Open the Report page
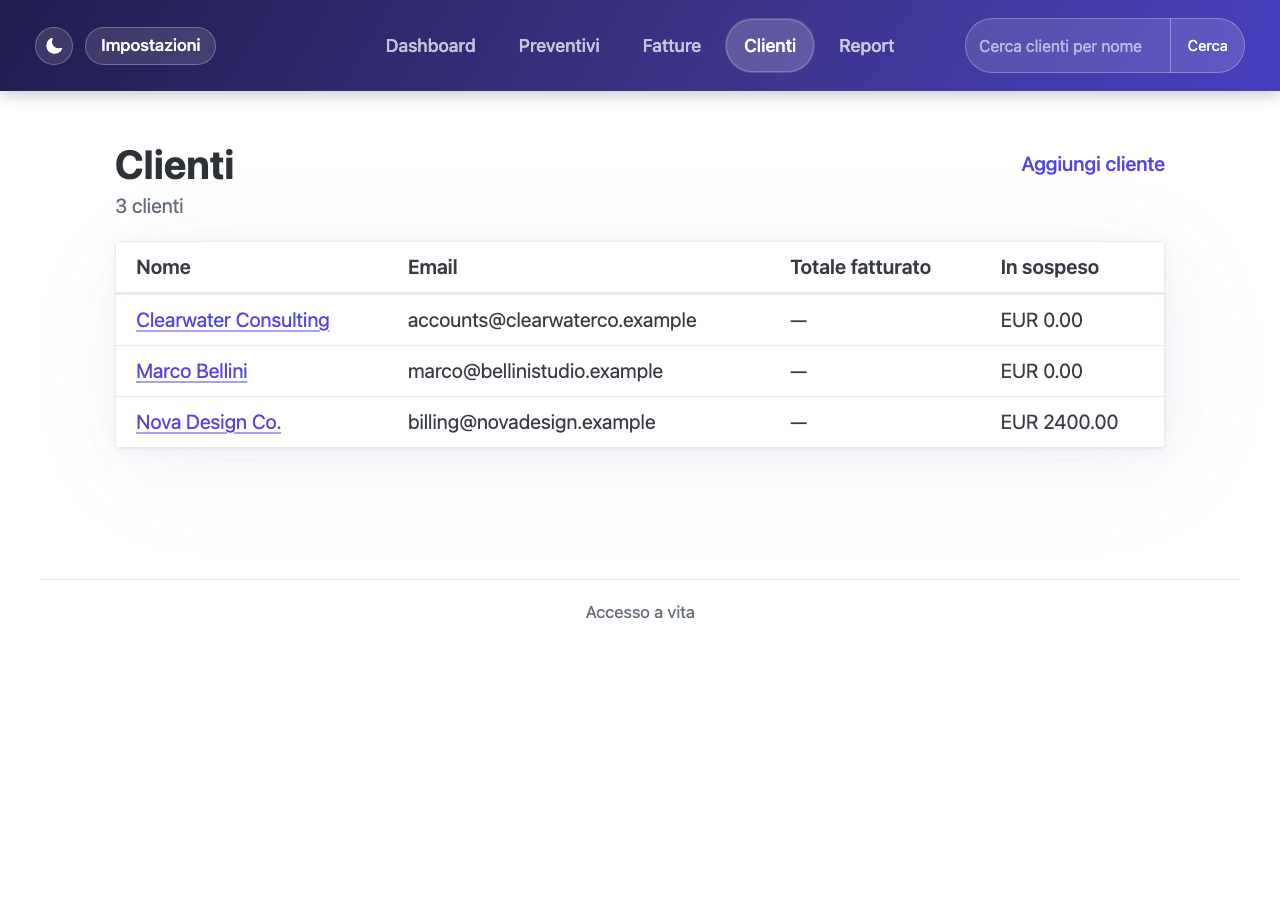 [x=866, y=46]
